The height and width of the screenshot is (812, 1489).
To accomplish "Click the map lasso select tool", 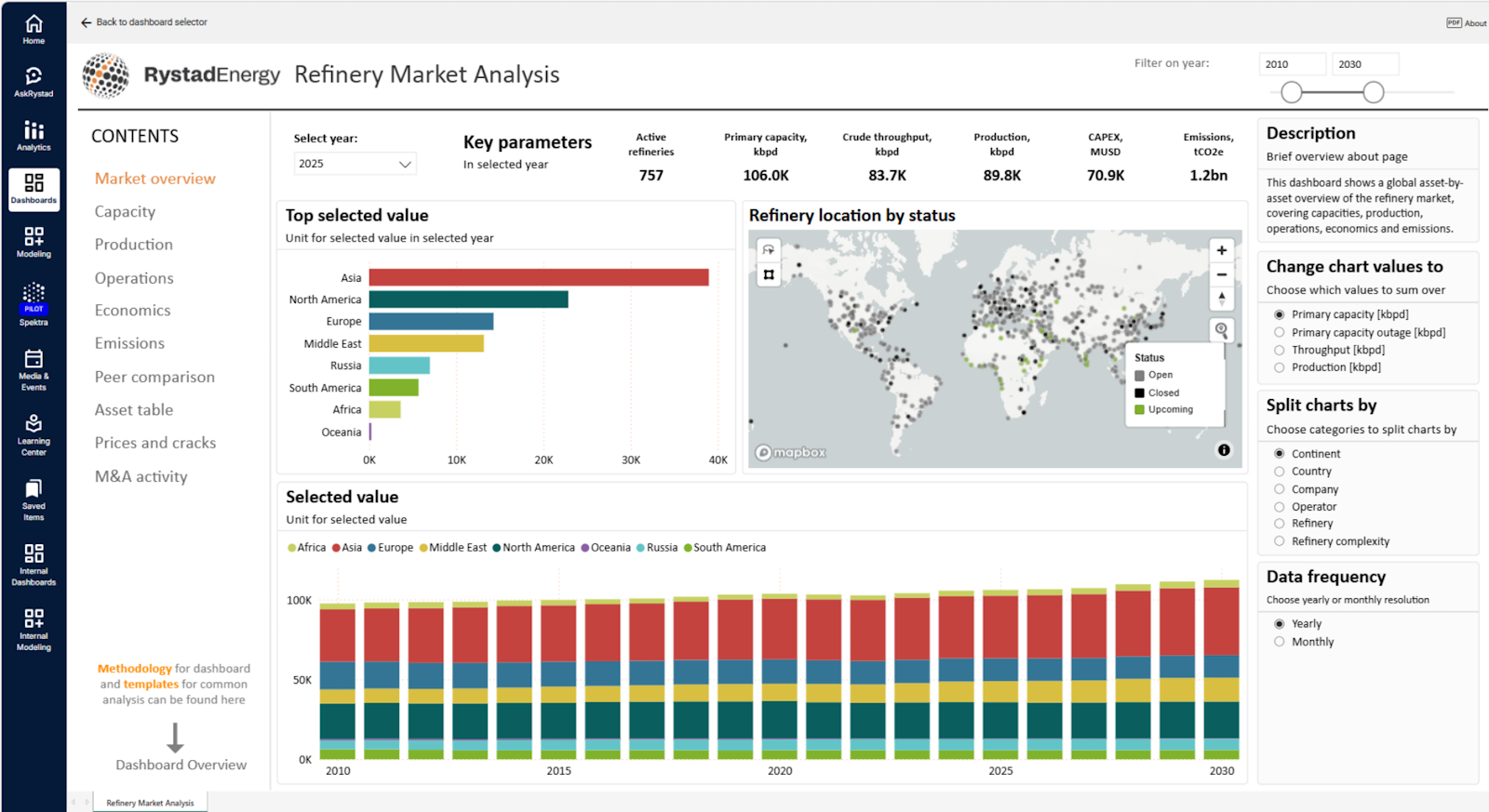I will coord(769,250).
